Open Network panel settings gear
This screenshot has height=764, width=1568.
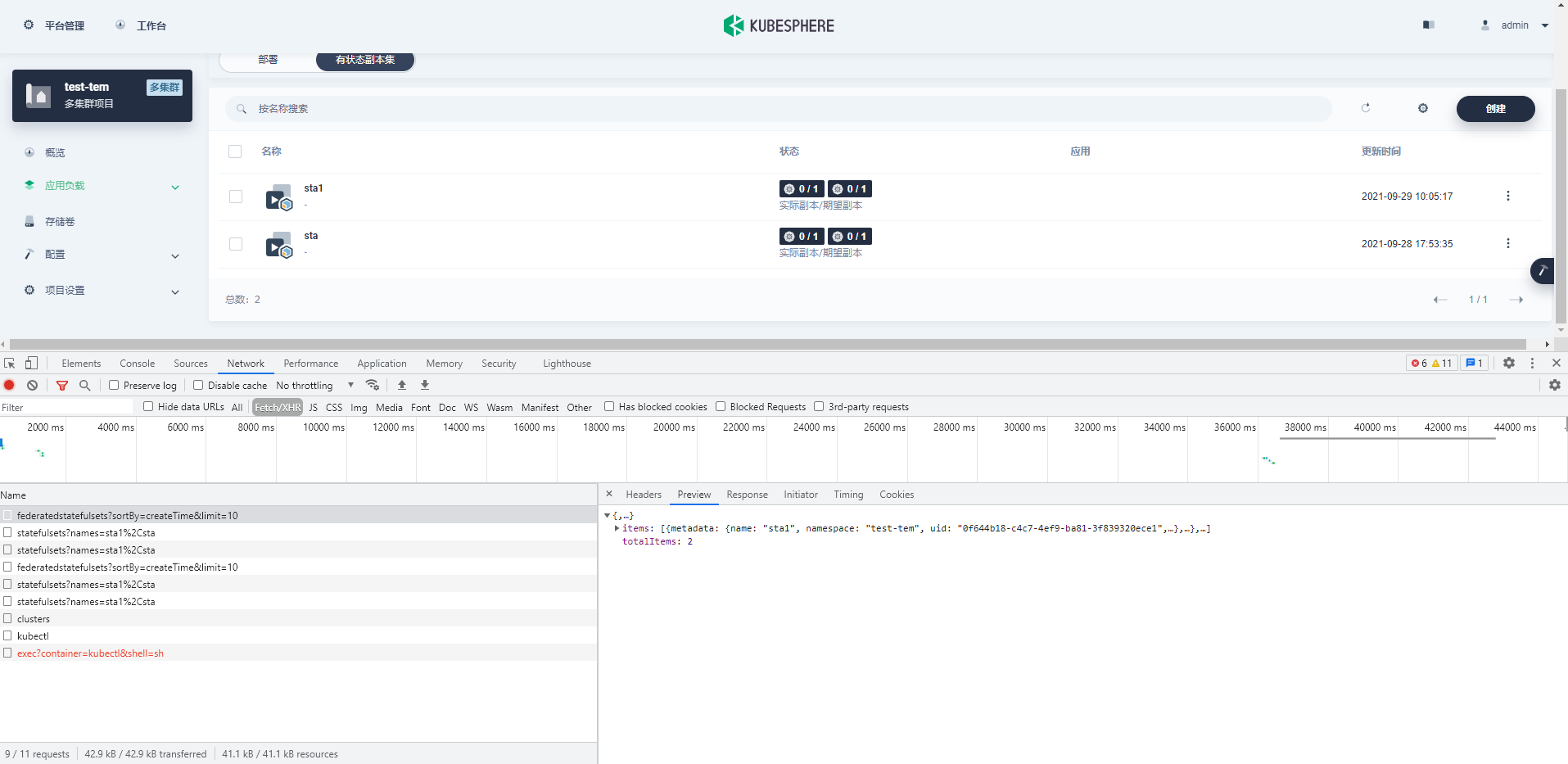[1555, 385]
